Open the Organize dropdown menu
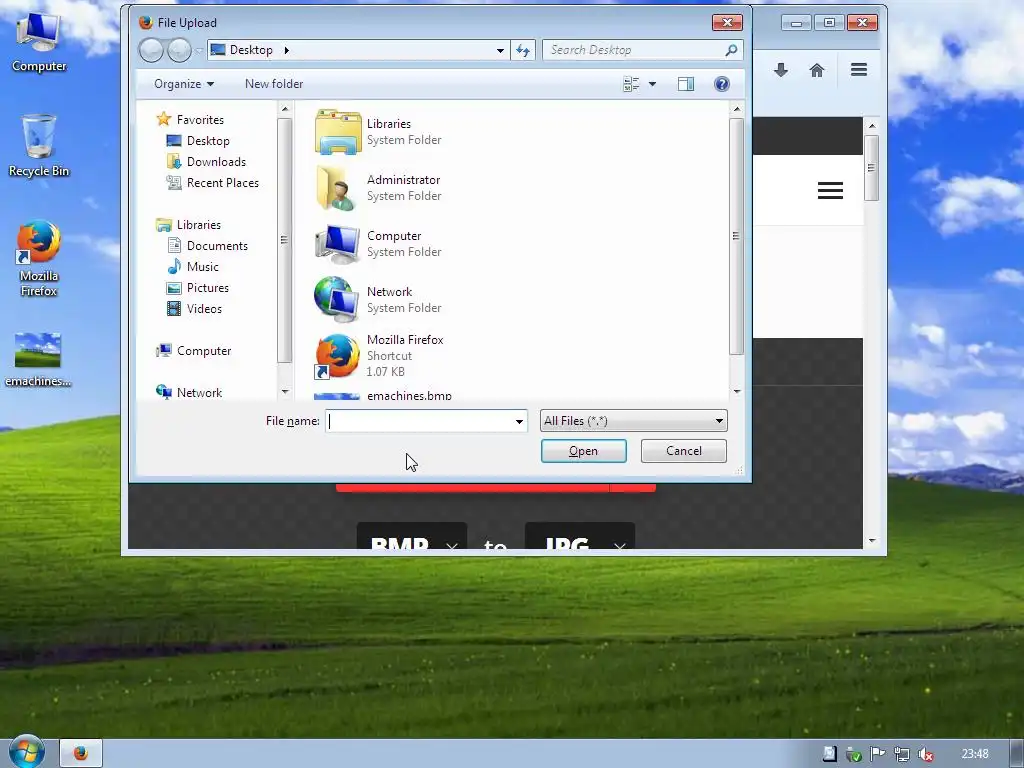The width and height of the screenshot is (1024, 768). (x=184, y=84)
